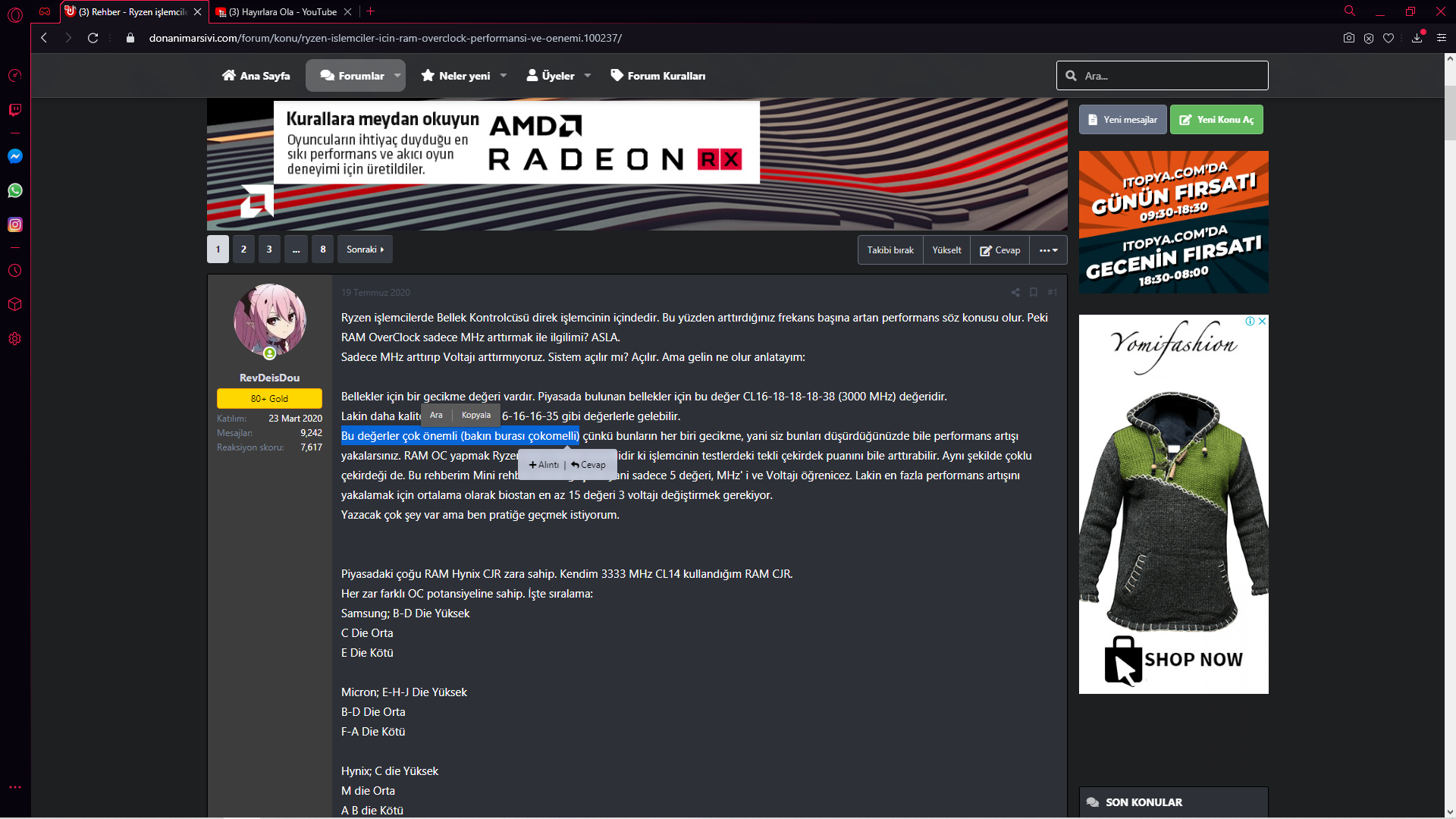This screenshot has height=819, width=1456.
Task: Switch to Hayırlara Ola YouTube tab
Action: pyautogui.click(x=282, y=11)
